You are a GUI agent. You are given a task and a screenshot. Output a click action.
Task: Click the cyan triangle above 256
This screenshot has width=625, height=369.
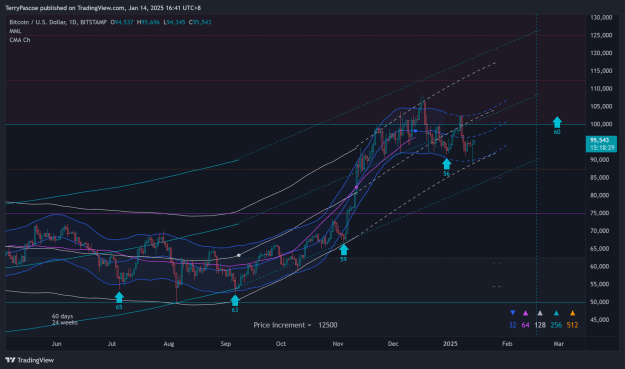[556, 313]
